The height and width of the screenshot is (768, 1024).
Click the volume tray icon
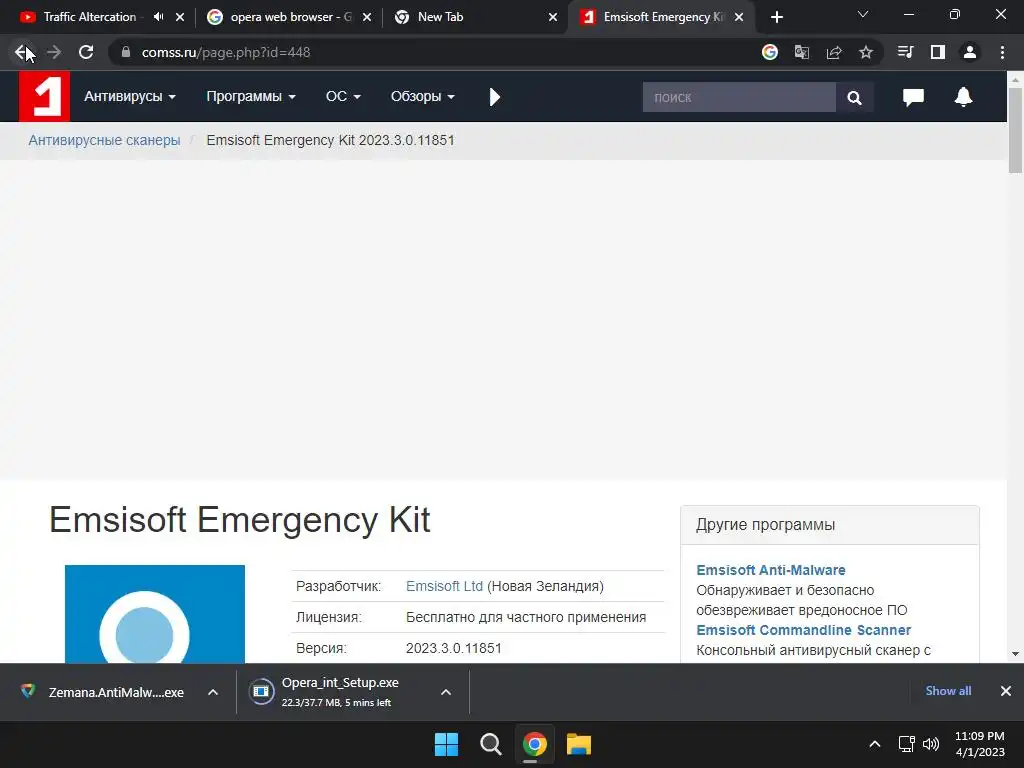click(931, 744)
